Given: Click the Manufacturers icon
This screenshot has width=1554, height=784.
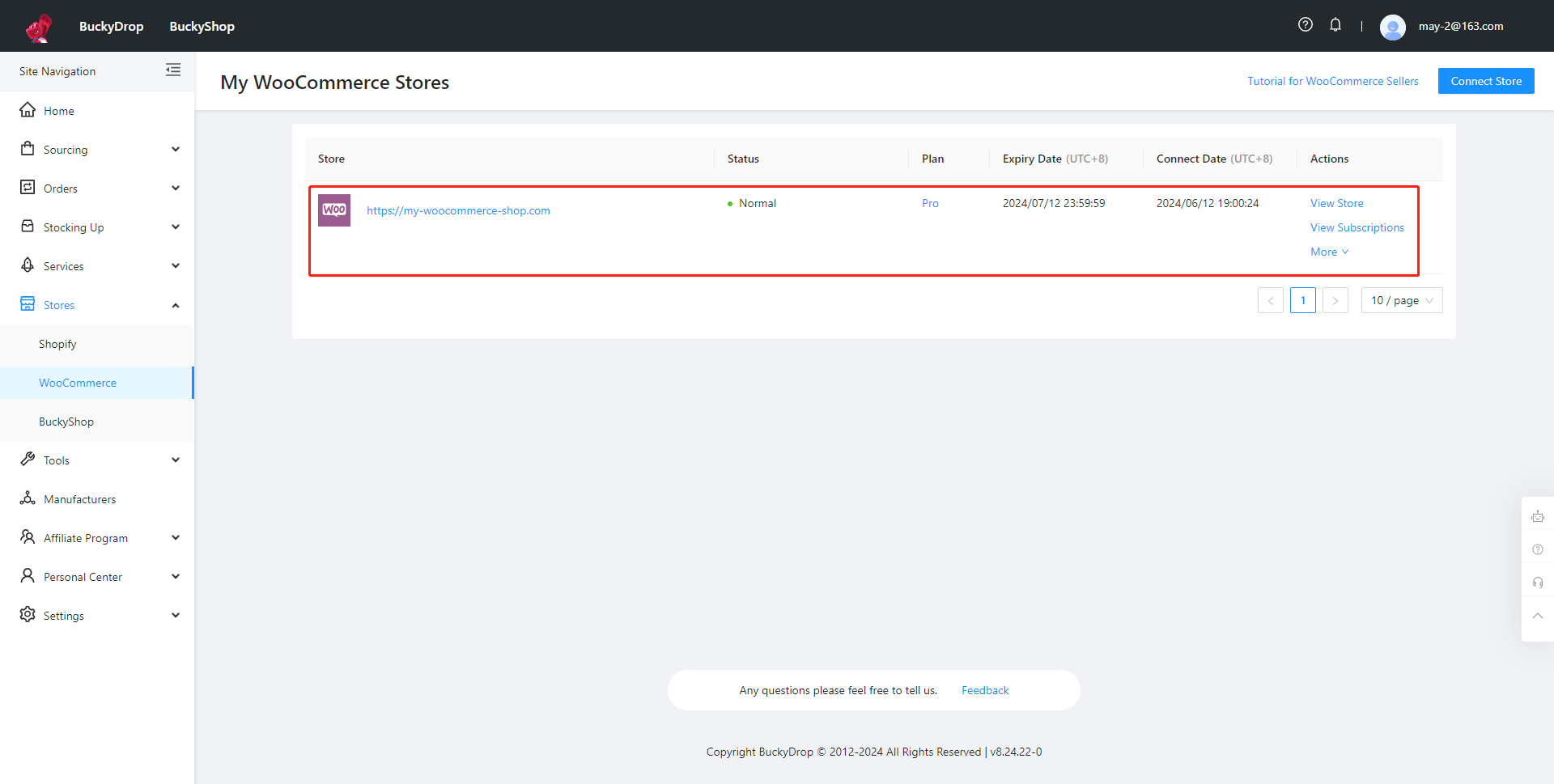Looking at the screenshot, I should pos(28,498).
